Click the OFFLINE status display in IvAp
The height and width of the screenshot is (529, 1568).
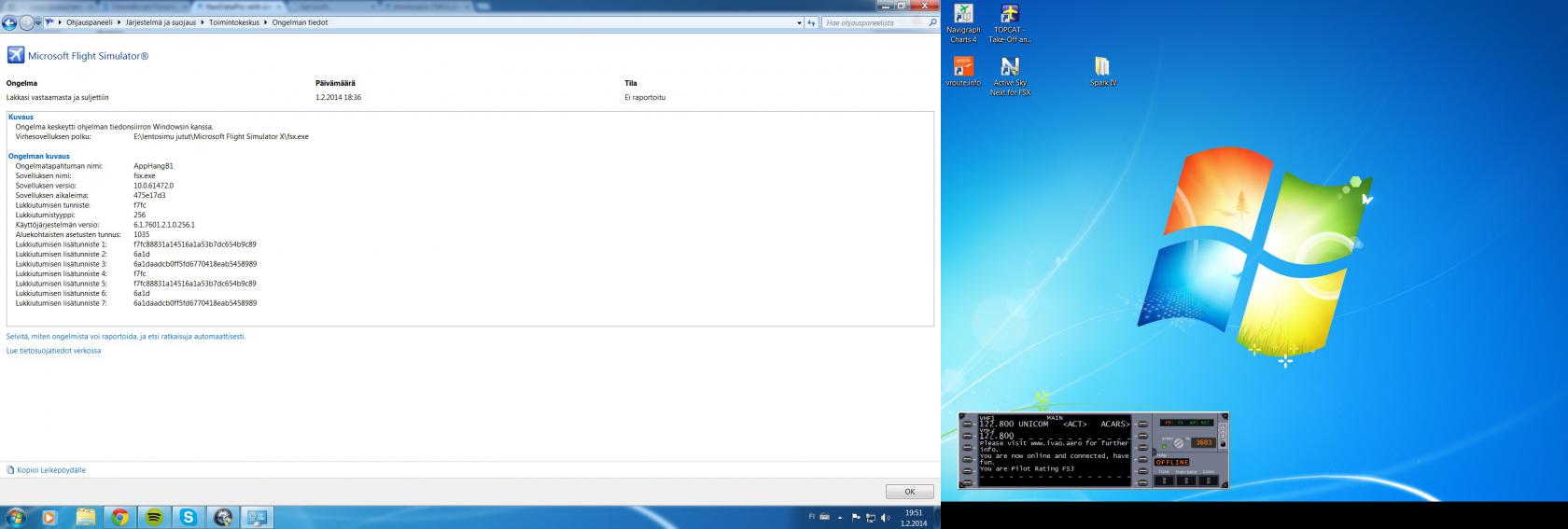[x=1172, y=462]
